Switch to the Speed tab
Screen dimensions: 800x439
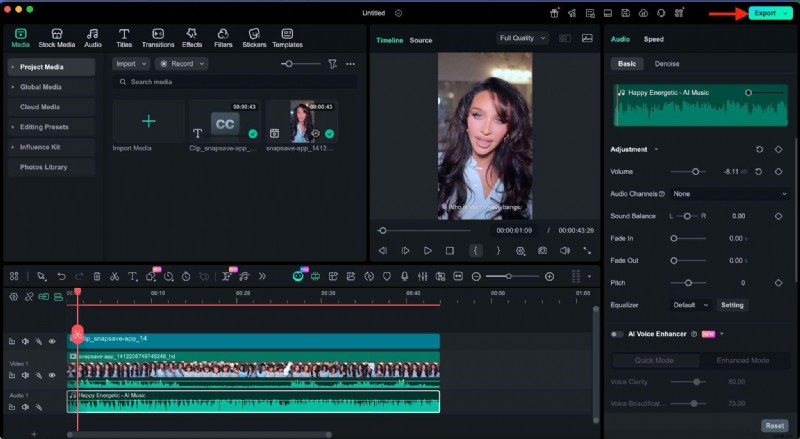click(x=654, y=39)
